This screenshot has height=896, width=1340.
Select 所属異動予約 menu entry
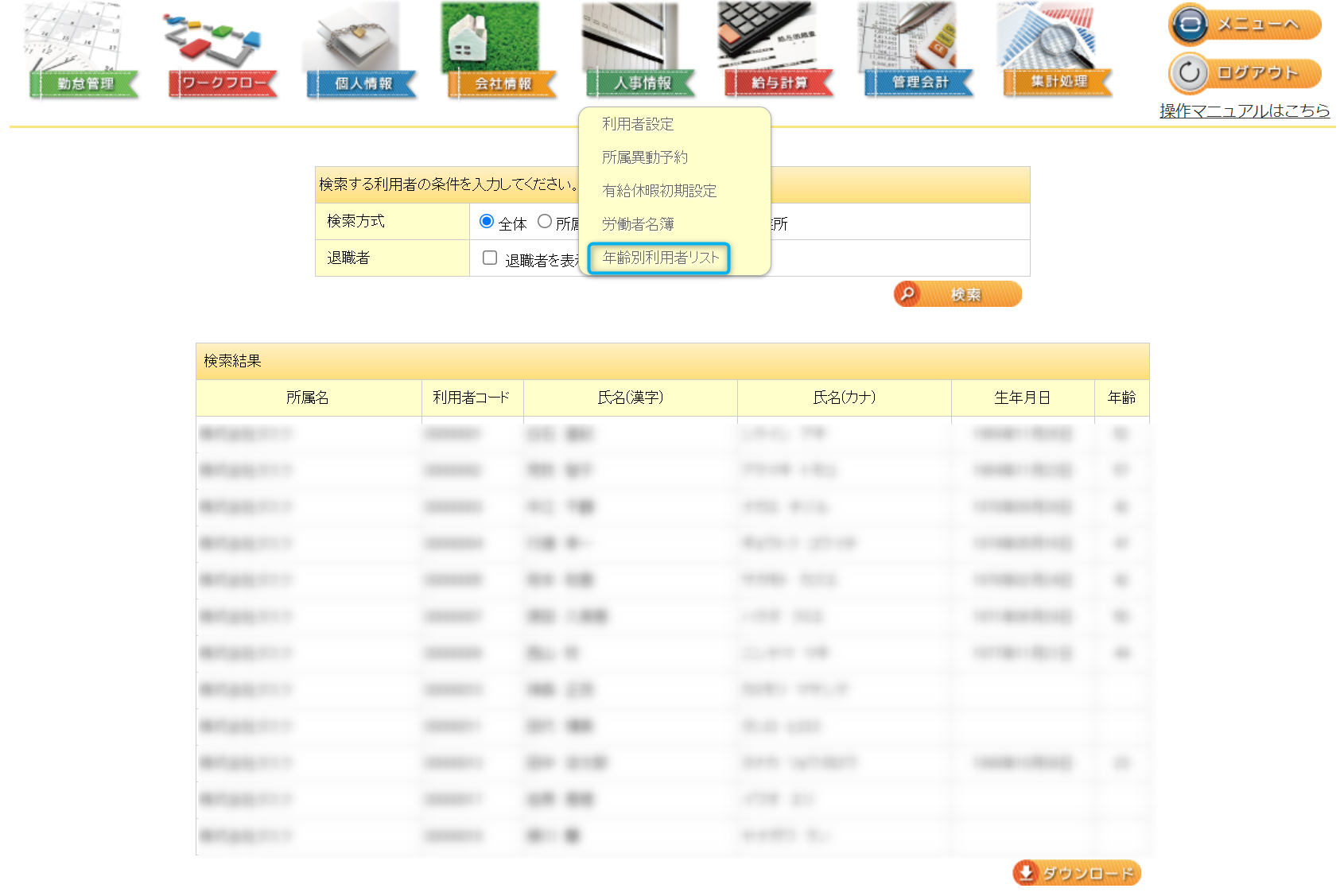tap(644, 157)
